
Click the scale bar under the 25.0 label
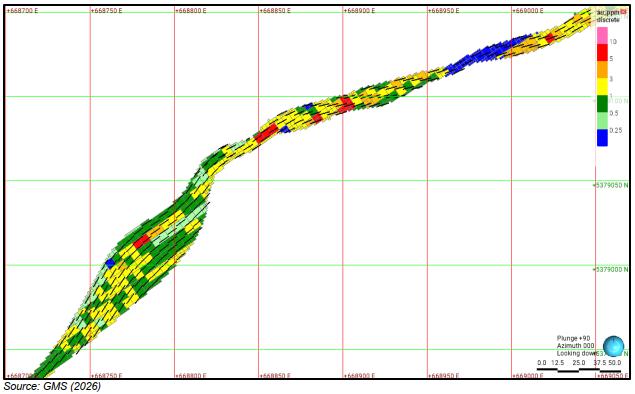[x=579, y=369]
